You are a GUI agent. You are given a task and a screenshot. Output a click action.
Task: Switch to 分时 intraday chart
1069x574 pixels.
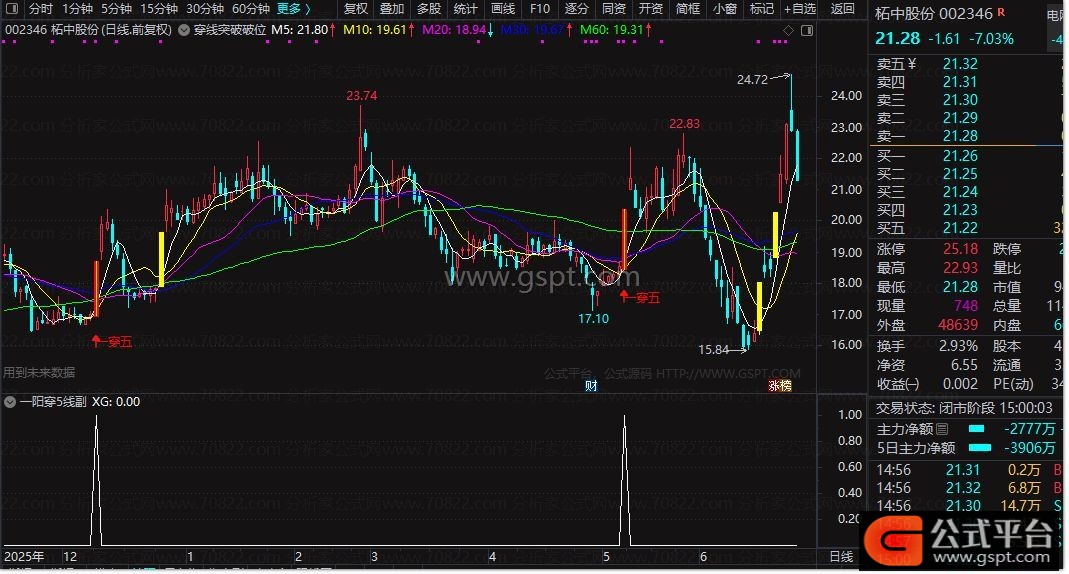(41, 9)
